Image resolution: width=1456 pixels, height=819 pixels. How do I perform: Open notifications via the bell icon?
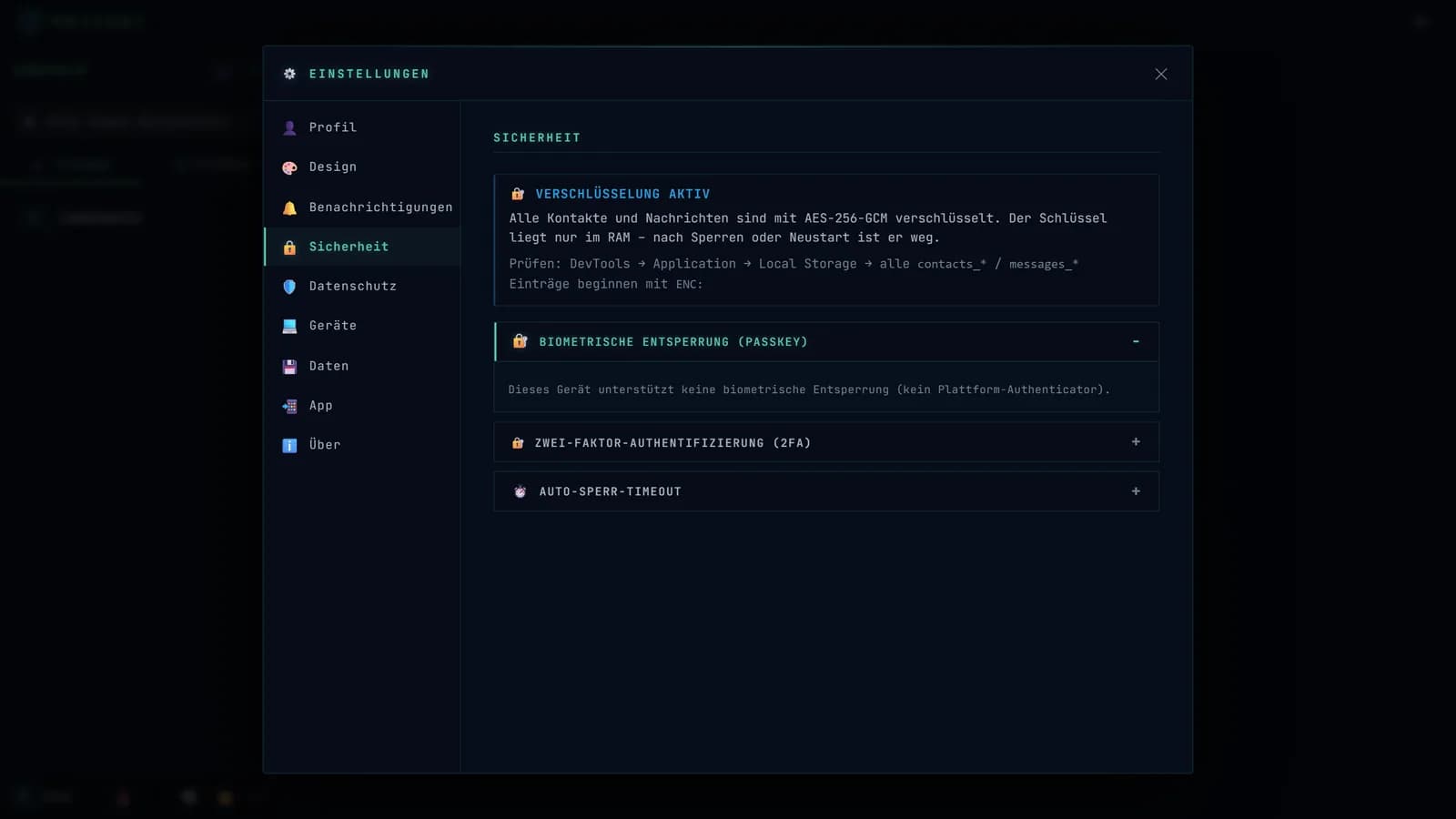coord(289,207)
